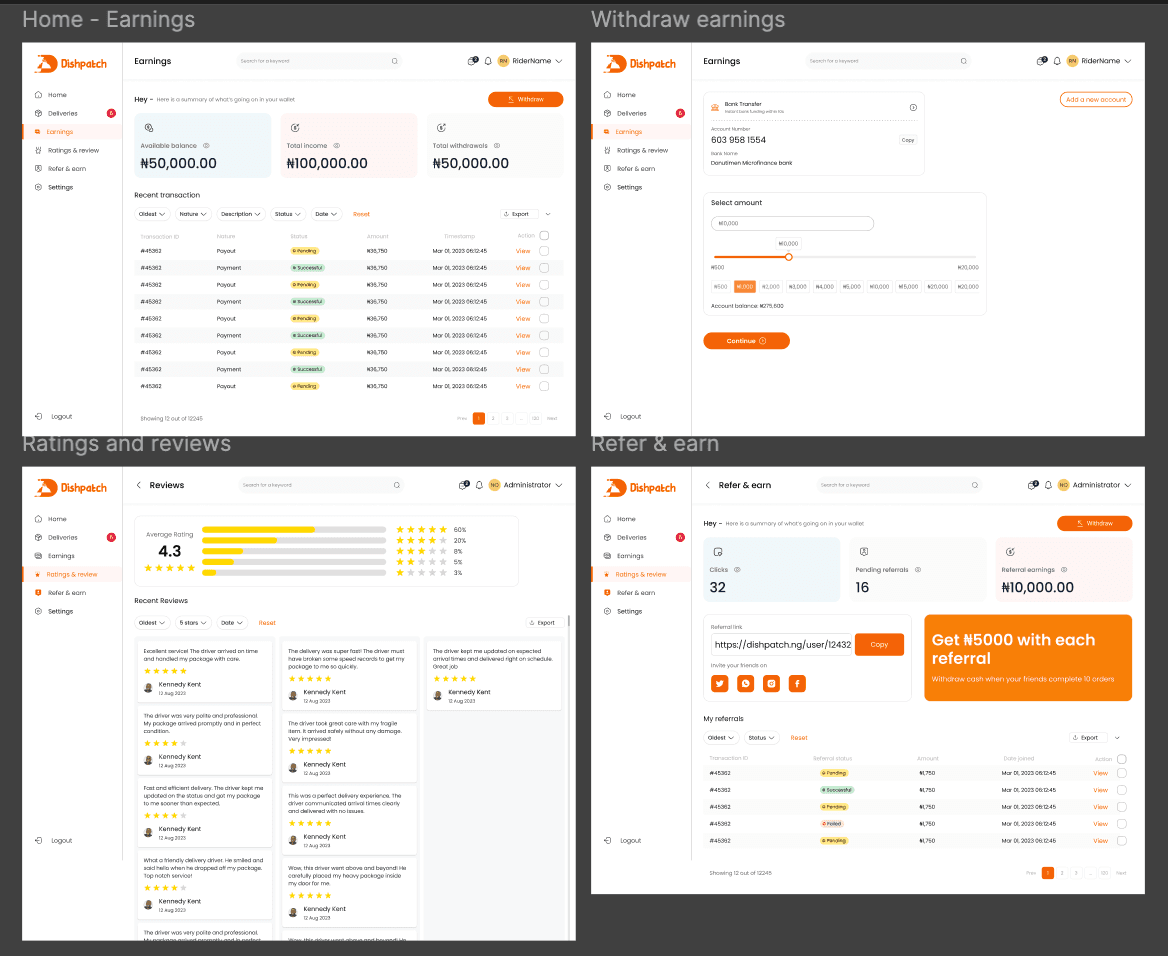The width and height of the screenshot is (1168, 956).
Task: Select Earnings in Refer & earn frame sidebar
Action: [630, 556]
